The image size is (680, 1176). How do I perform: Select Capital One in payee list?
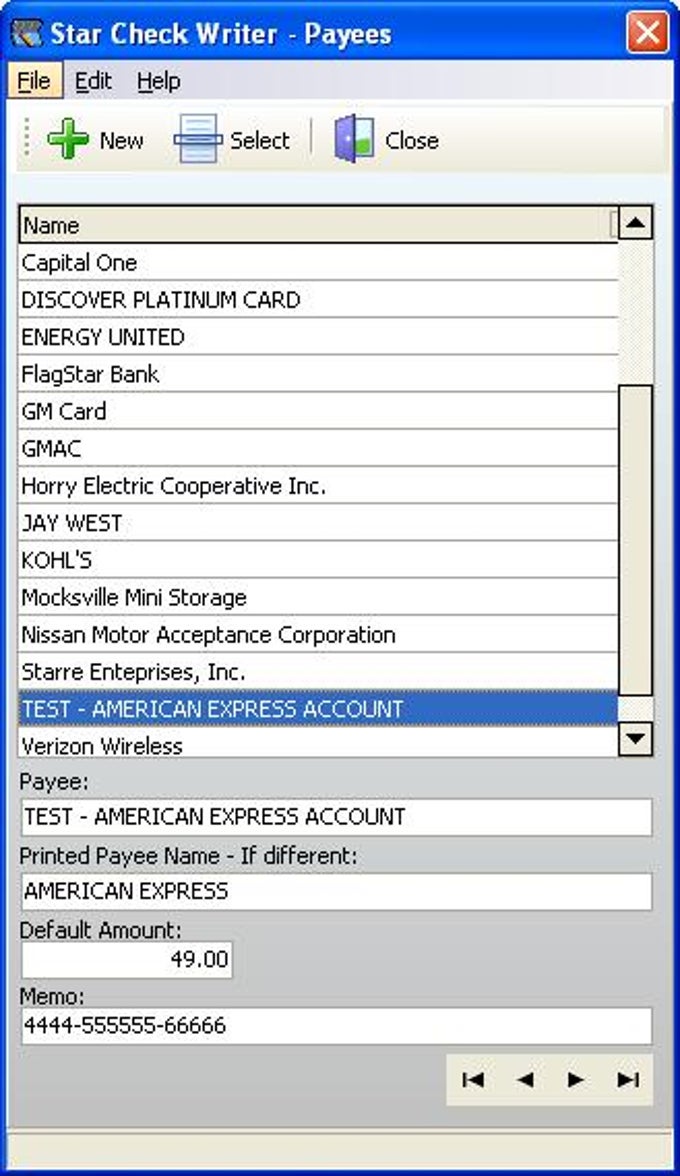click(318, 262)
